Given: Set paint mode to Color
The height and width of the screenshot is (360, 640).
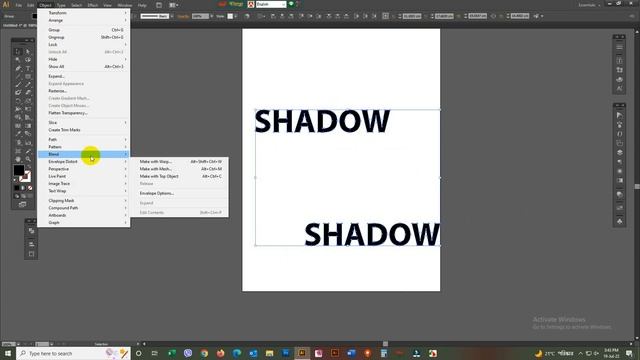Looking at the screenshot, I should tap(17, 188).
